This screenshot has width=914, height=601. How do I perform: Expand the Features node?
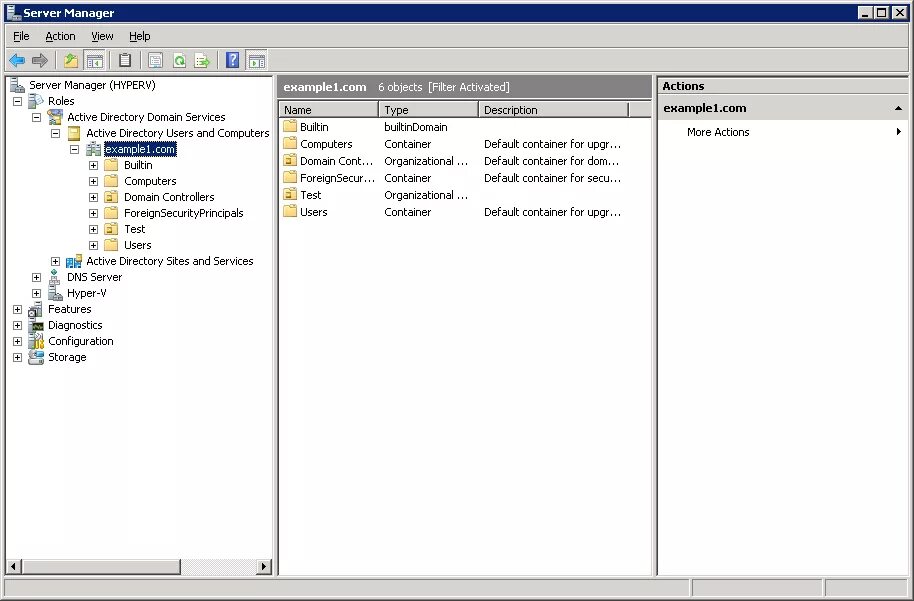coord(17,310)
